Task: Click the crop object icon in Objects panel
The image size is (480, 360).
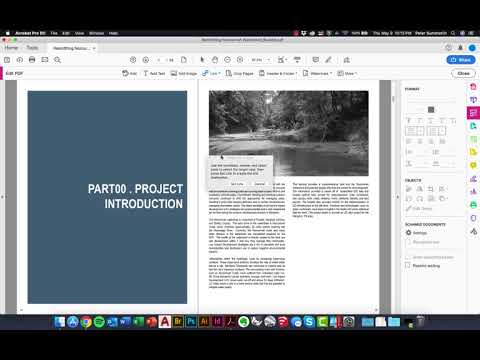Action: [x=431, y=189]
